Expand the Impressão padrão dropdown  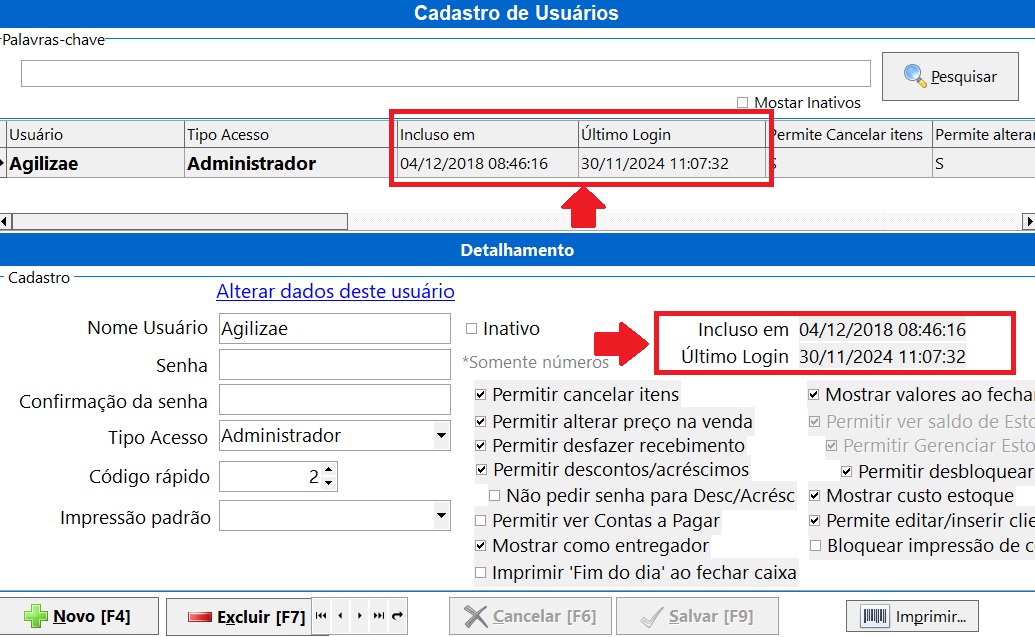441,517
